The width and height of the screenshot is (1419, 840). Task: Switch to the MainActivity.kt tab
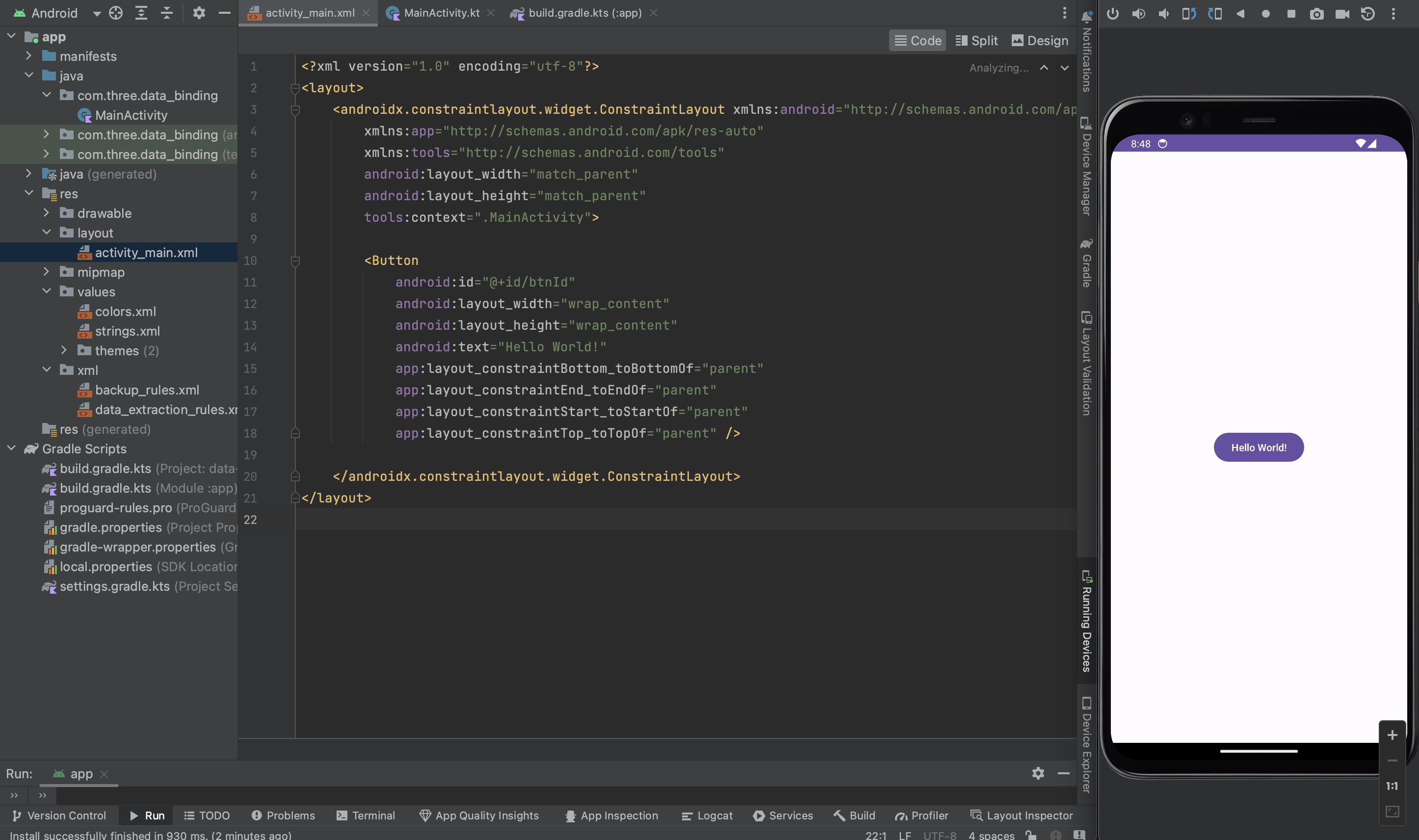441,13
